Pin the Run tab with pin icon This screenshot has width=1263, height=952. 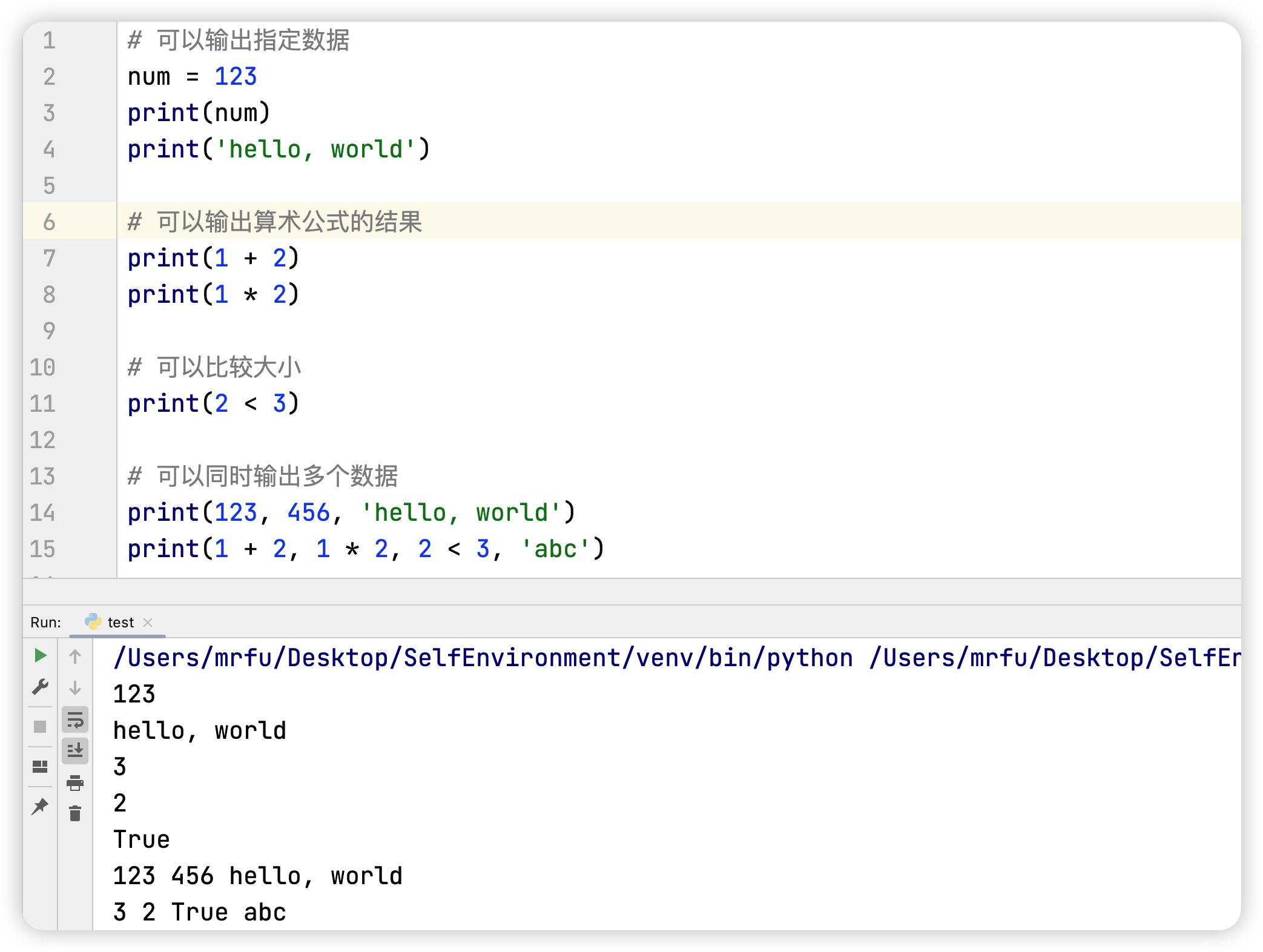click(40, 807)
